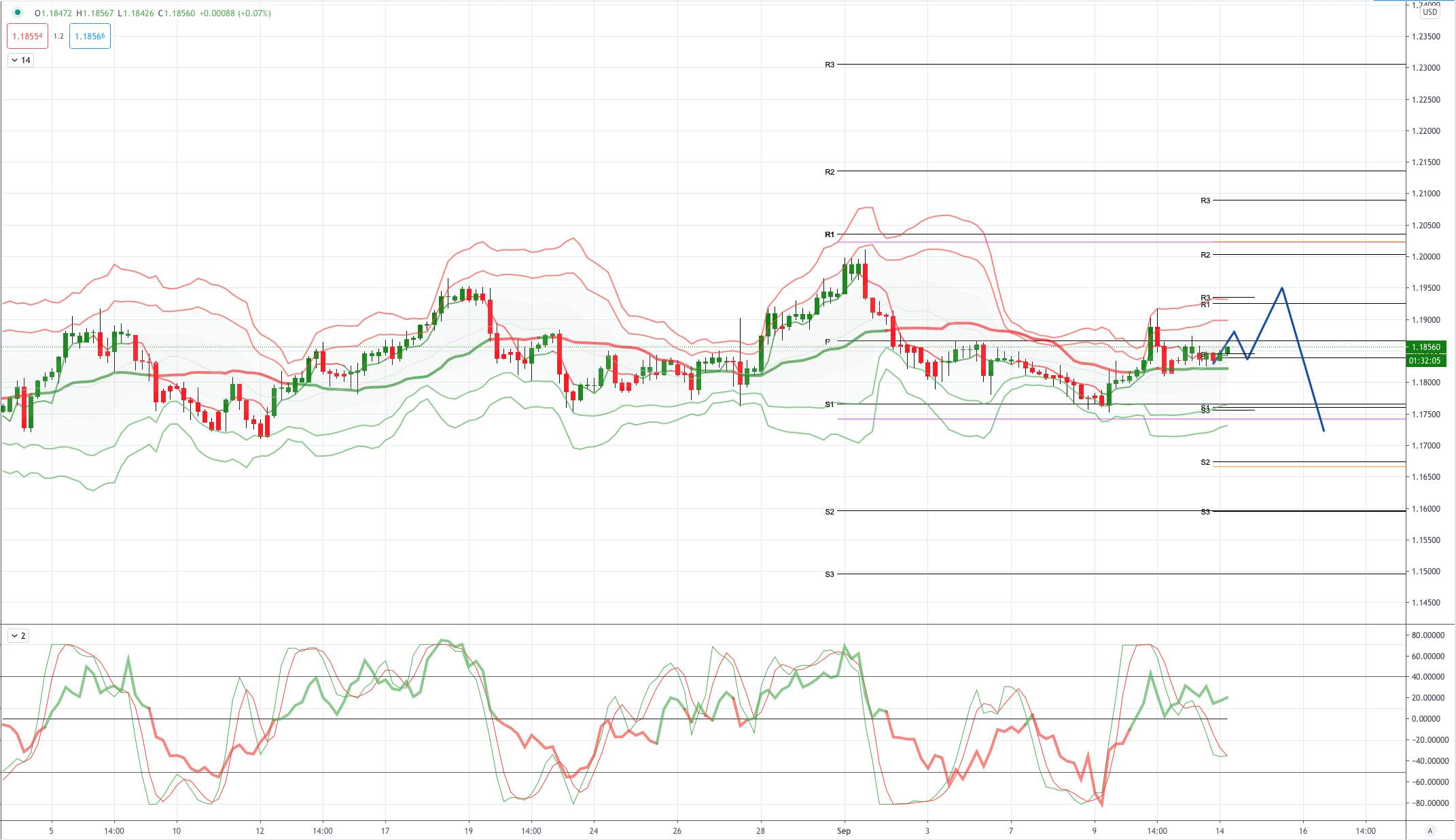Image resolution: width=1456 pixels, height=840 pixels.
Task: Collapse the lower pane legend showing 2
Action: 18,636
